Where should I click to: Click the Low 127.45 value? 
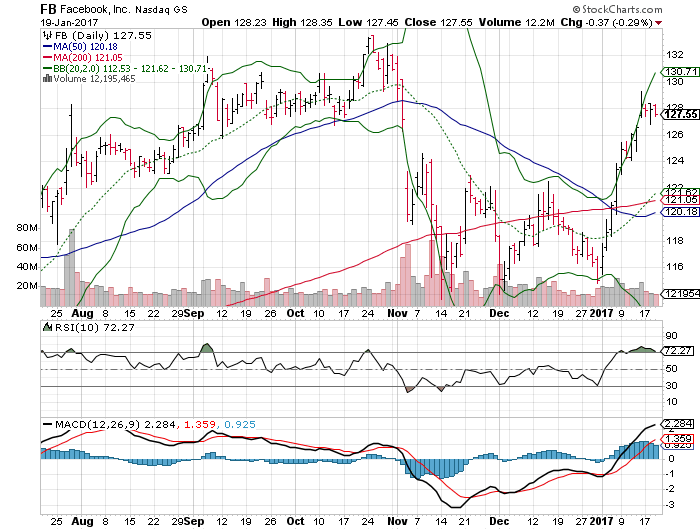[x=368, y=22]
